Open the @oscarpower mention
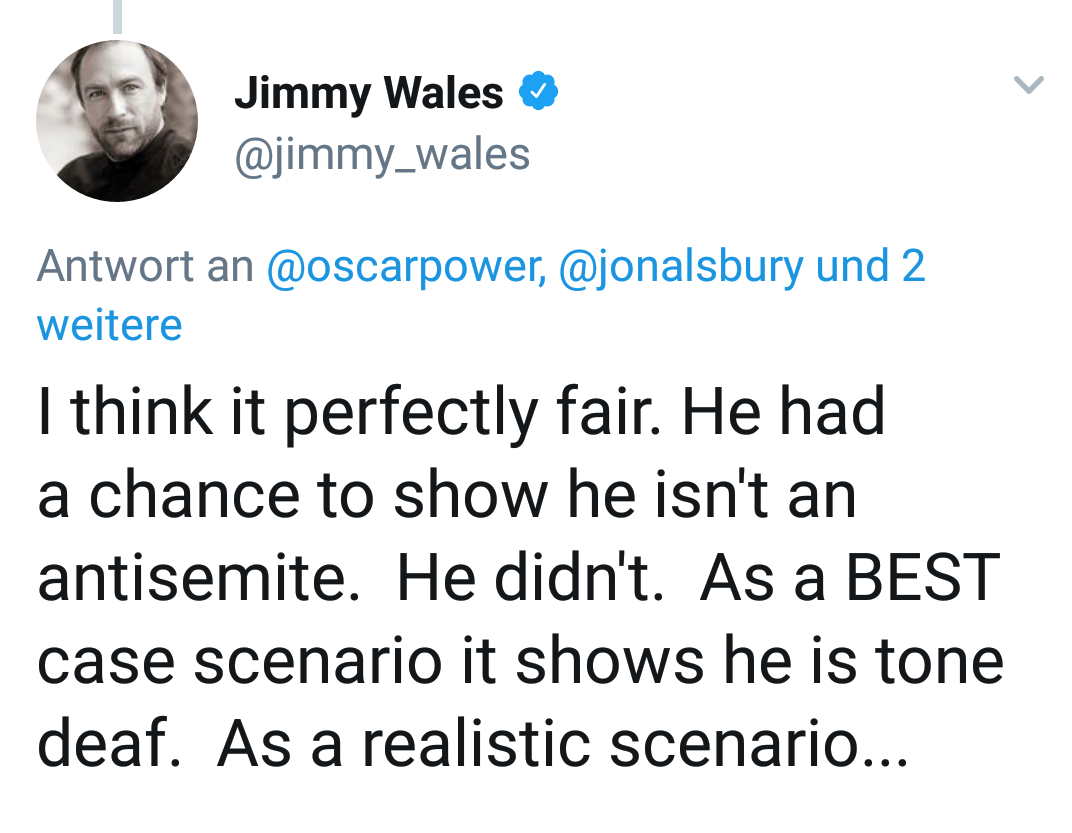The image size is (1072, 833). (x=406, y=266)
